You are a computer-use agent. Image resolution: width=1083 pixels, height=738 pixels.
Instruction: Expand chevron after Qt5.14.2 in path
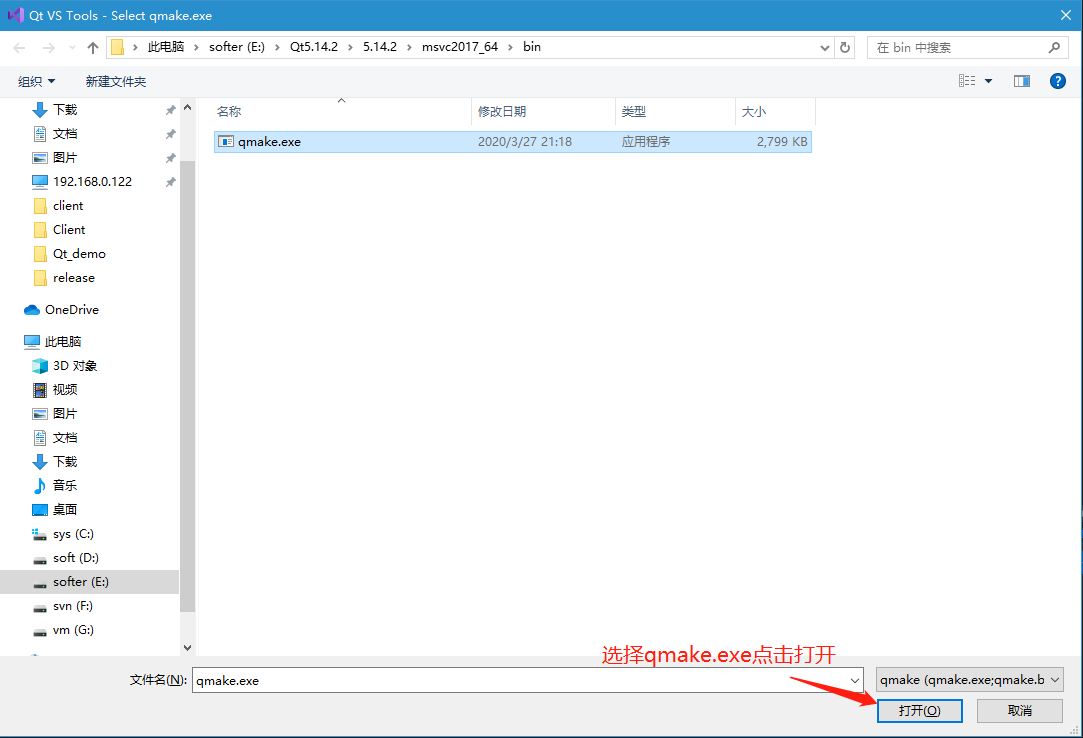coord(350,47)
